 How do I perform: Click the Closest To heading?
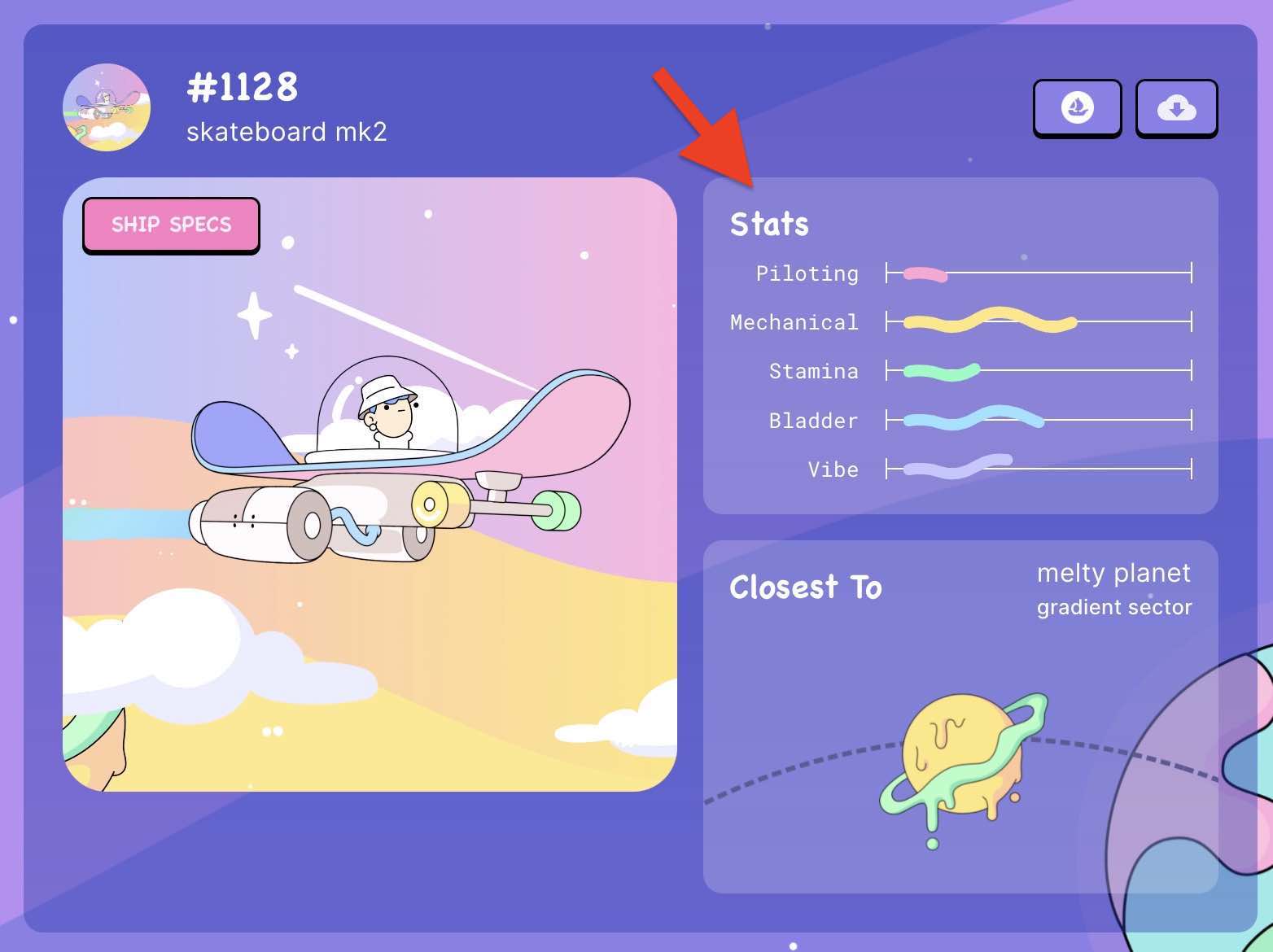click(806, 587)
